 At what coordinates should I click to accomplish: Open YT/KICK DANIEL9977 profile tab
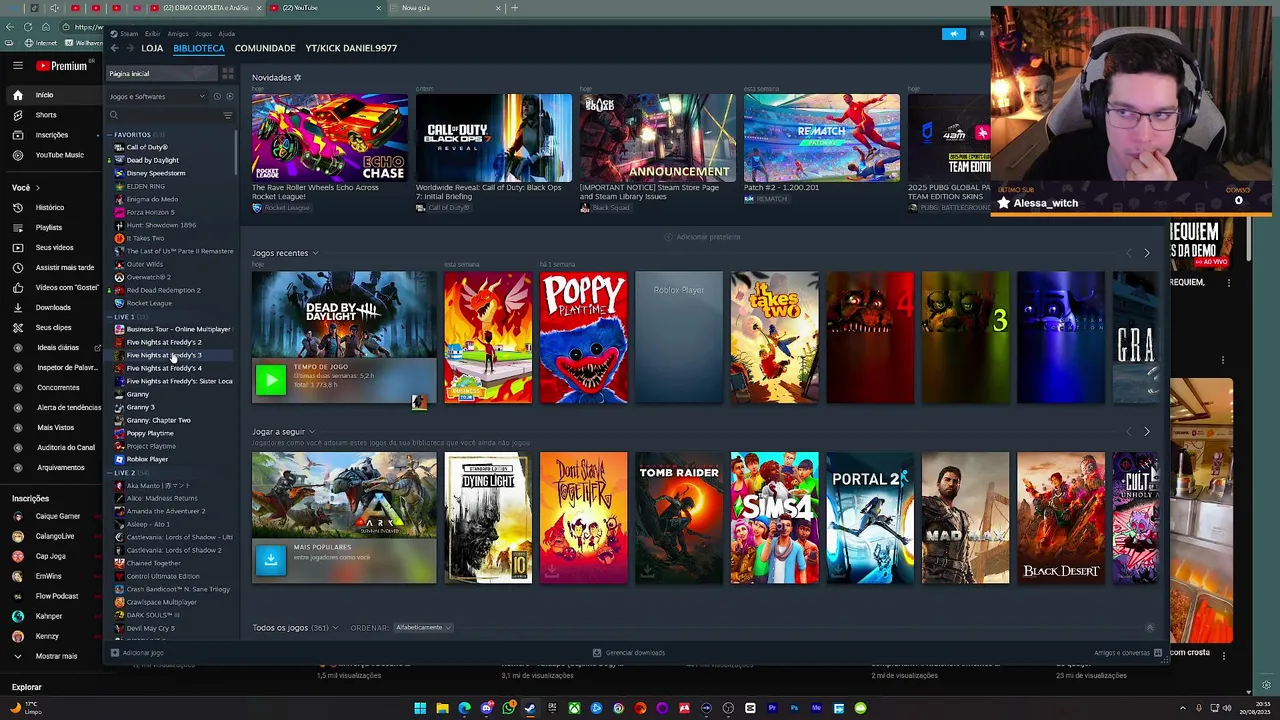[x=351, y=48]
